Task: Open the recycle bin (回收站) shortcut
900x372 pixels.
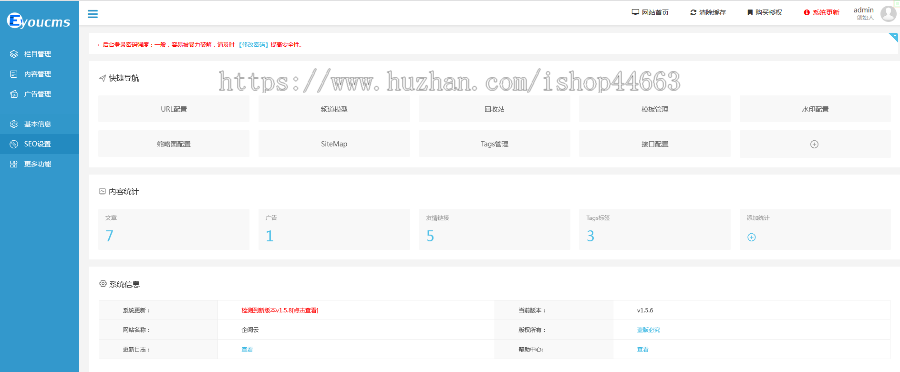Action: tap(494, 108)
